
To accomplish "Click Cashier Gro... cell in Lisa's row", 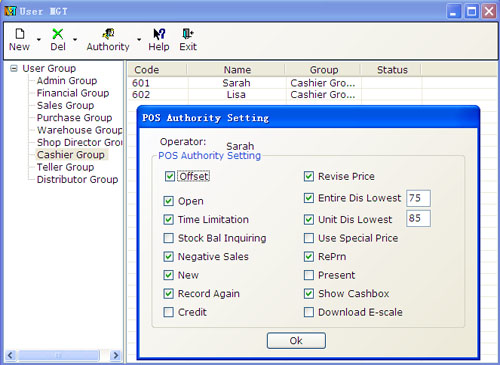I will tap(323, 95).
